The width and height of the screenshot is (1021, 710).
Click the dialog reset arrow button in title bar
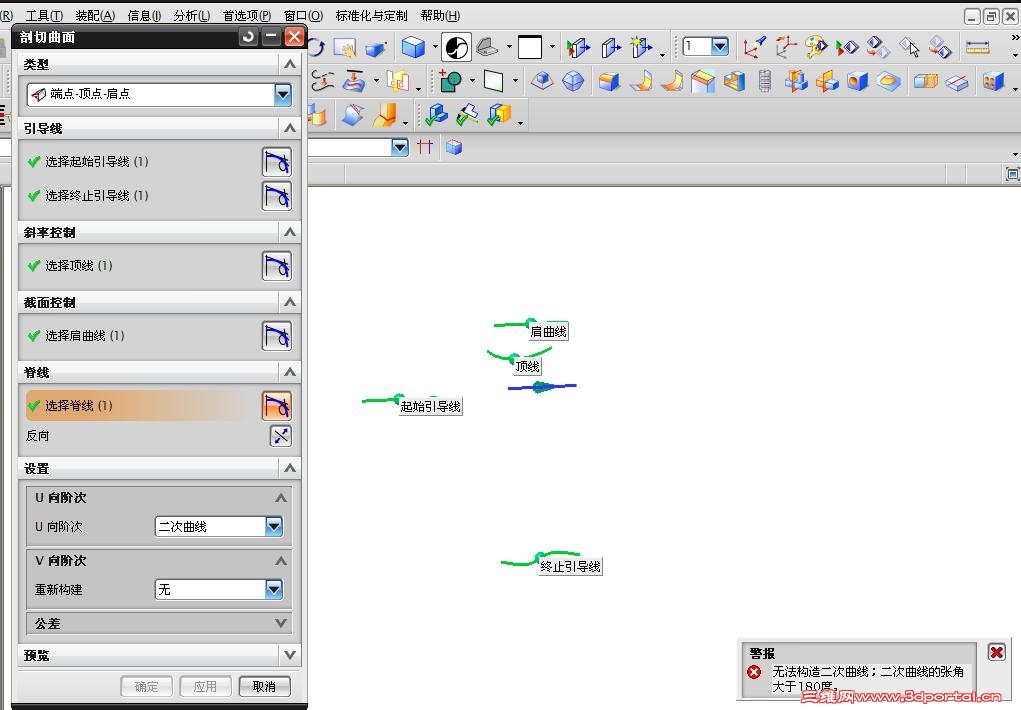click(248, 37)
